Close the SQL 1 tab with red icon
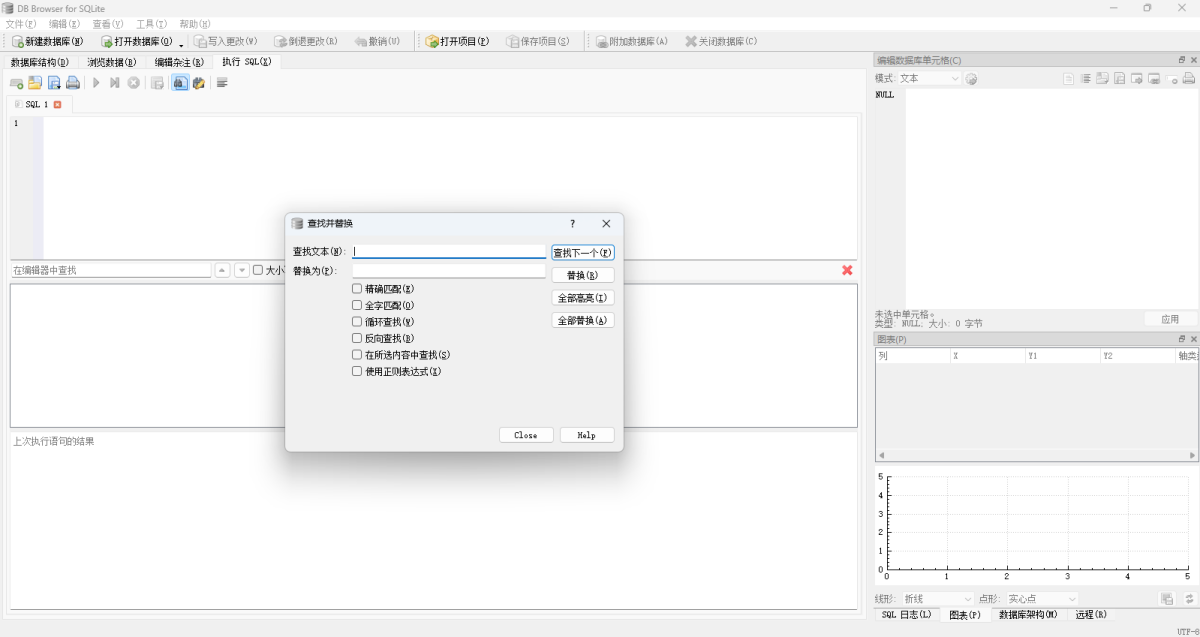This screenshot has width=1200, height=637. click(x=58, y=104)
